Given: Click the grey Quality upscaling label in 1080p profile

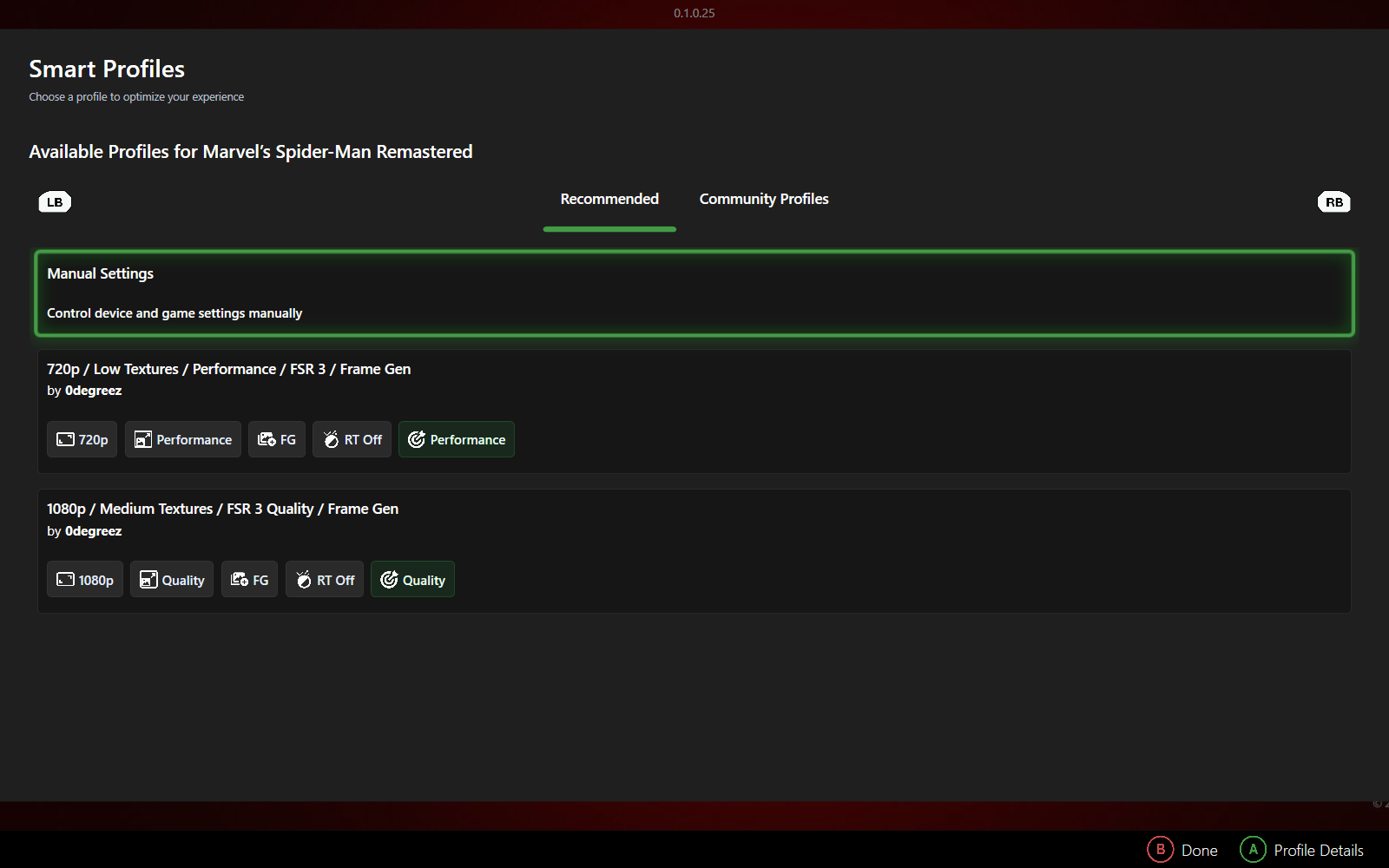Looking at the screenshot, I should pos(183,581).
